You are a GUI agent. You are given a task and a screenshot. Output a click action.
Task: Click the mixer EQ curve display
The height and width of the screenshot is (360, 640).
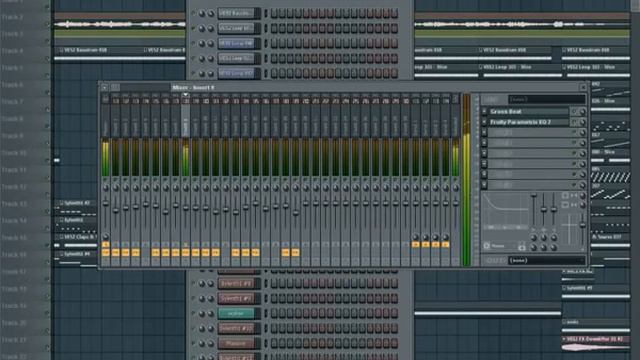[x=505, y=211]
